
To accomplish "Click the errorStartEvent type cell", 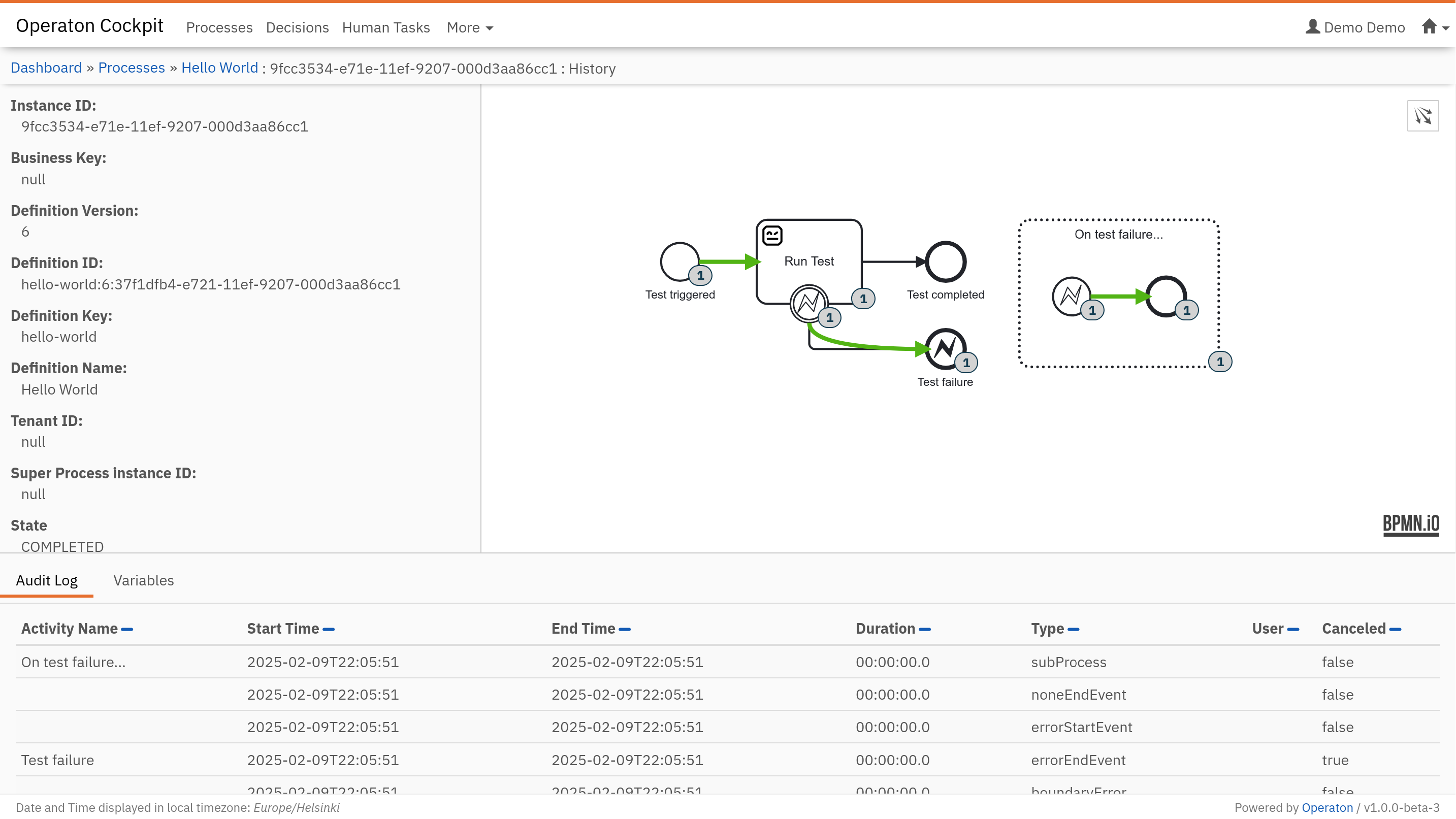I will 1081,727.
